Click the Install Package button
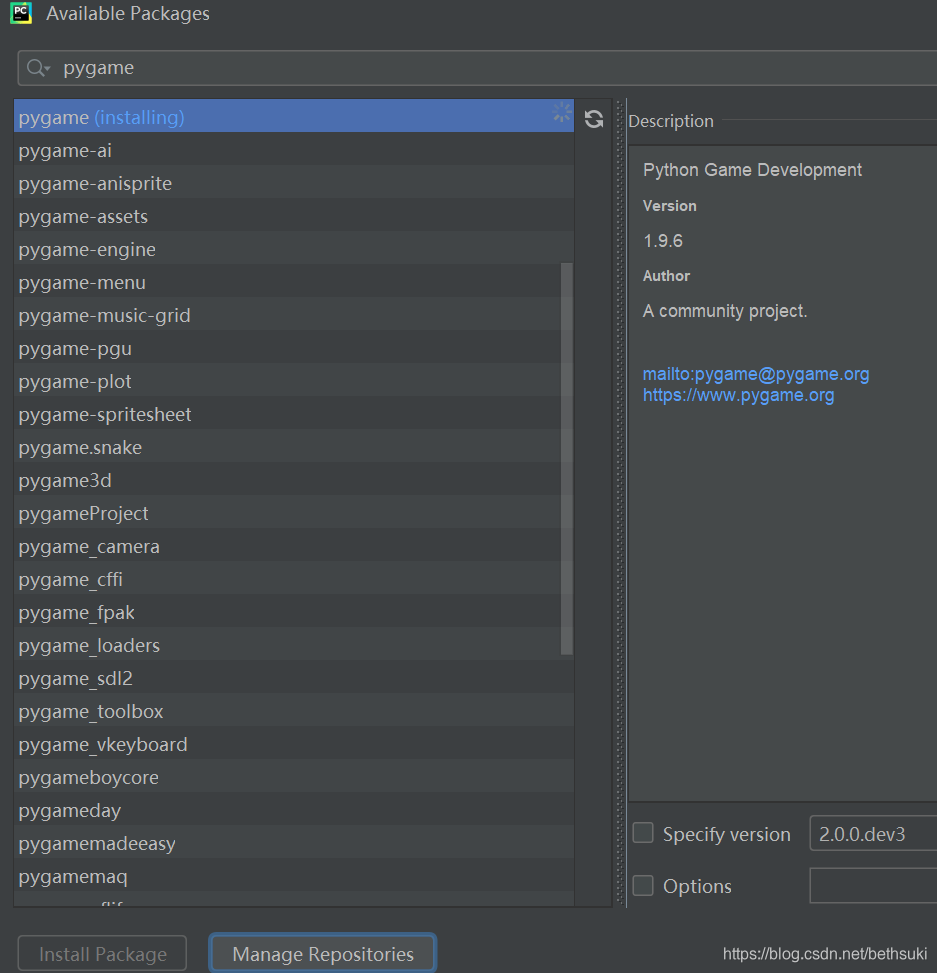 pyautogui.click(x=102, y=953)
